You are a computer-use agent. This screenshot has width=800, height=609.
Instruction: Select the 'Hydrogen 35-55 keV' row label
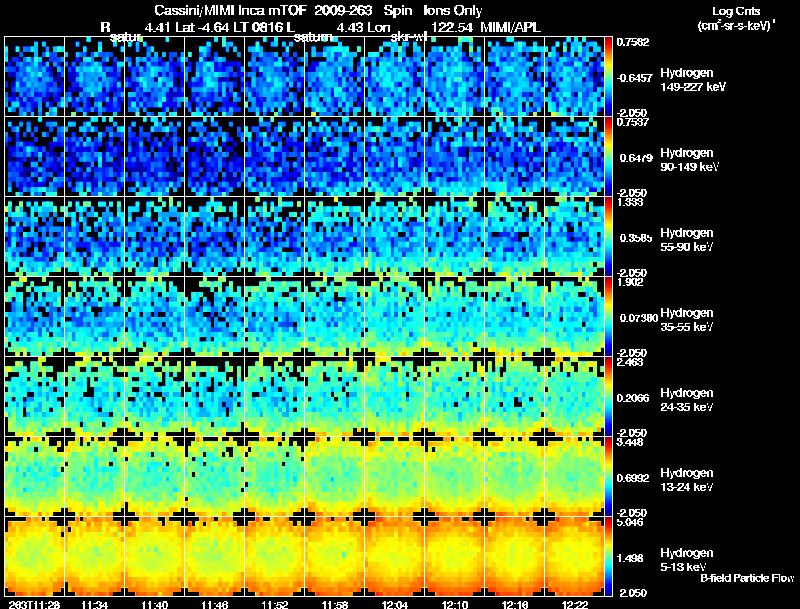pyautogui.click(x=687, y=320)
